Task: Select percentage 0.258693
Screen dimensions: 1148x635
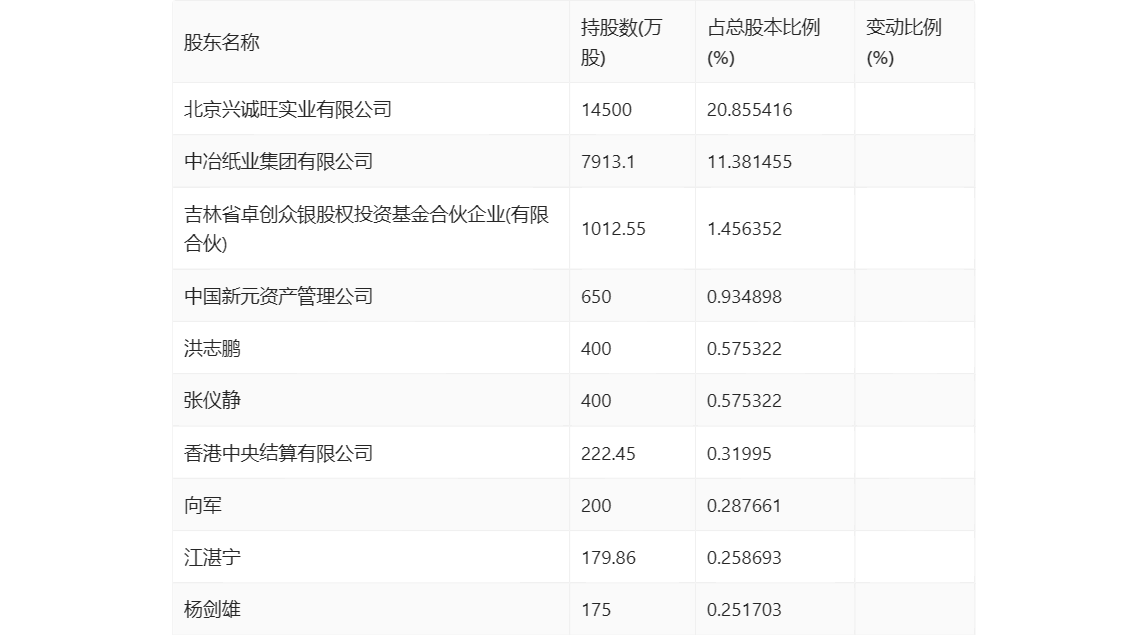Action: point(744,558)
